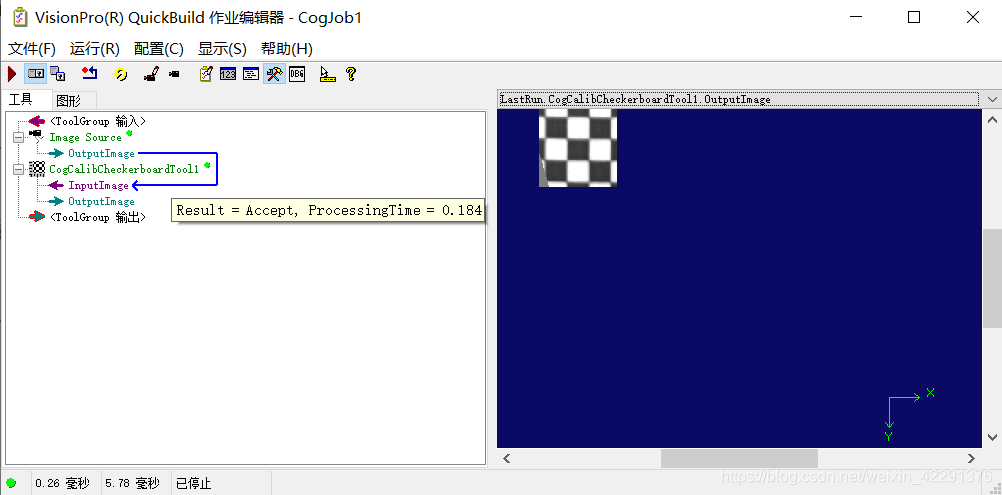Maximize the QuickBuild window
Image resolution: width=1002 pixels, height=495 pixels.
(914, 17)
